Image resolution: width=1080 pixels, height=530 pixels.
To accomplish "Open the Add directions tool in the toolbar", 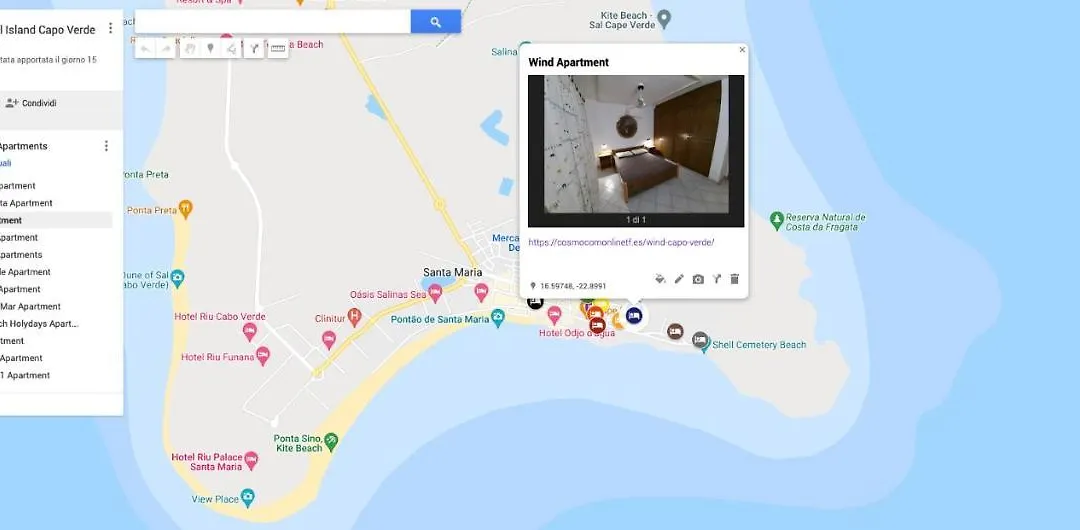I will (x=254, y=48).
